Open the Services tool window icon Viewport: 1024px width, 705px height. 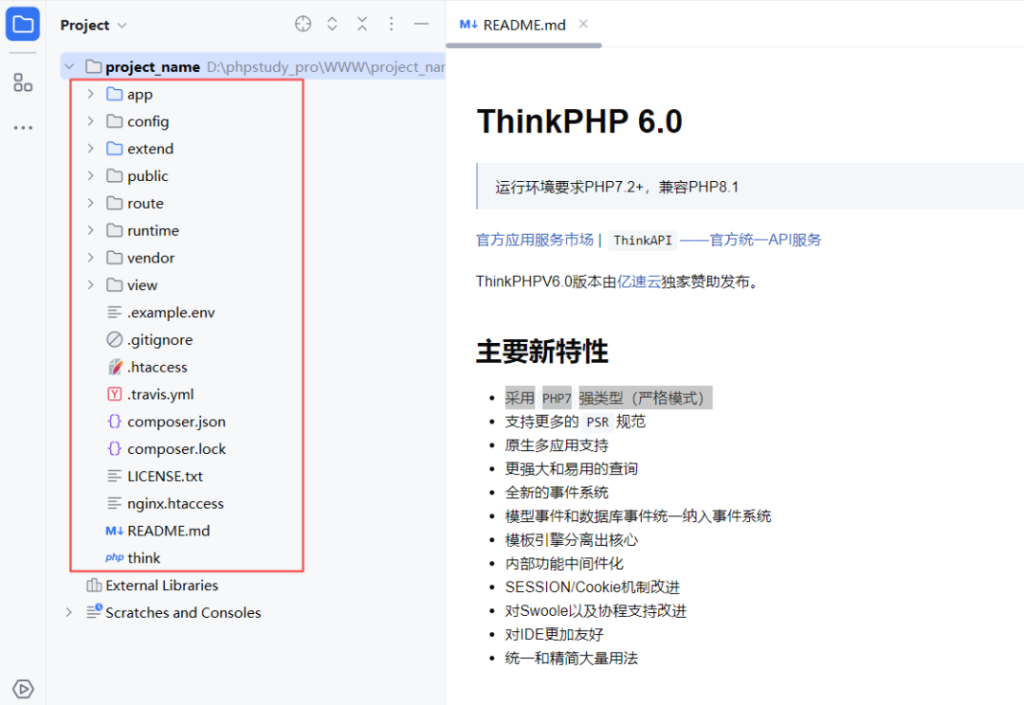pyautogui.click(x=23, y=688)
